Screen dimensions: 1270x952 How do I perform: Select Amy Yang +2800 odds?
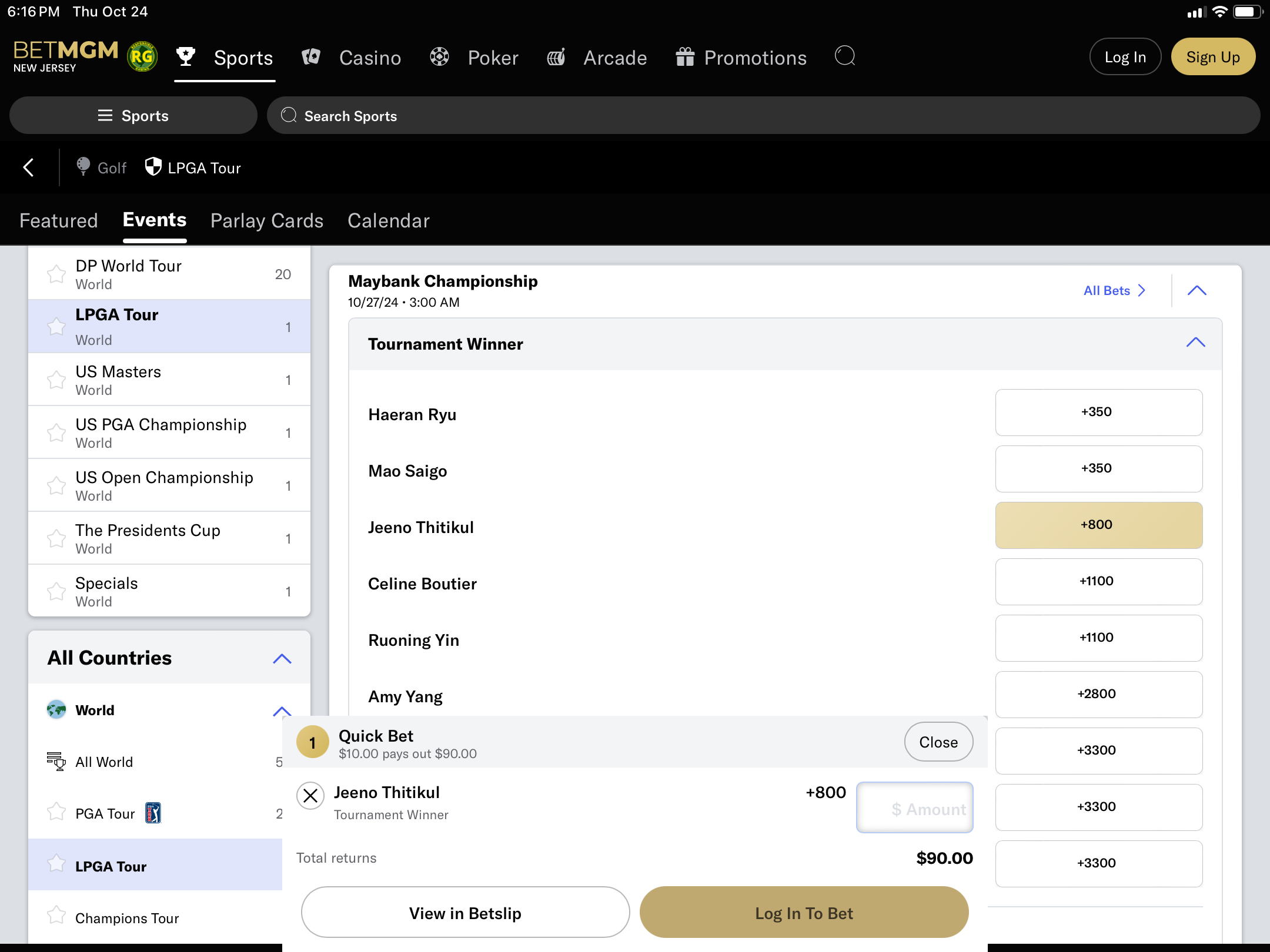click(1098, 694)
